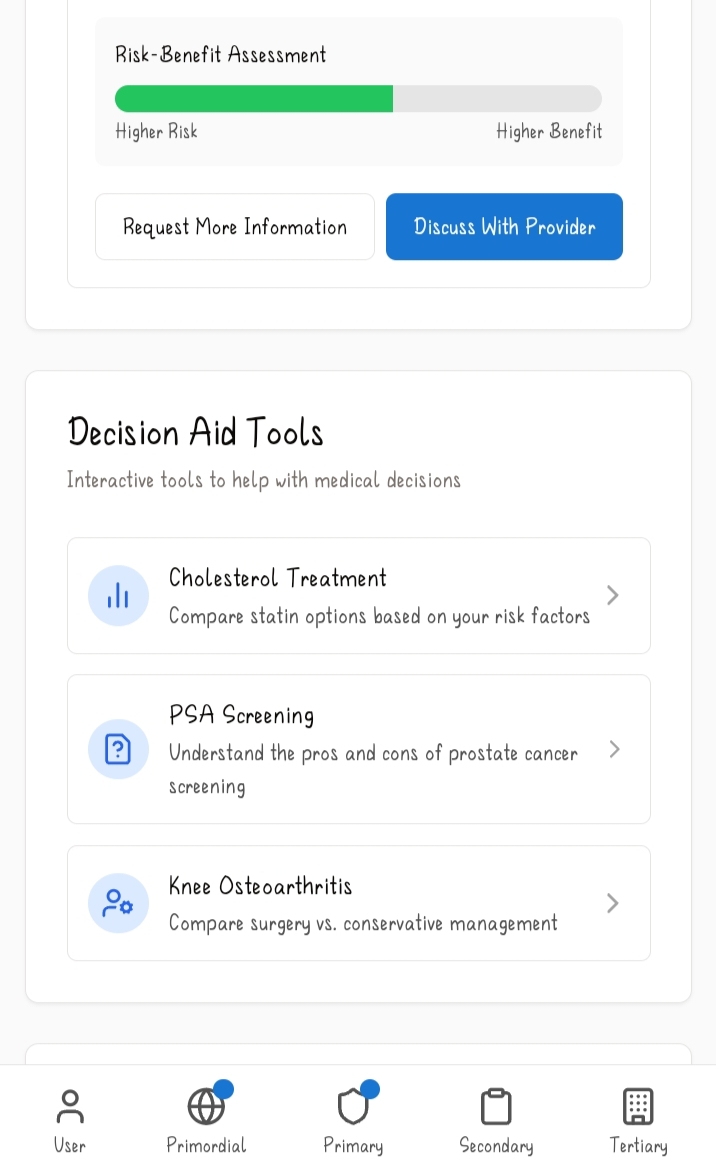Viewport: 716px width, 1164px height.
Task: Tap the Primordial globe icon
Action: pos(206,1107)
